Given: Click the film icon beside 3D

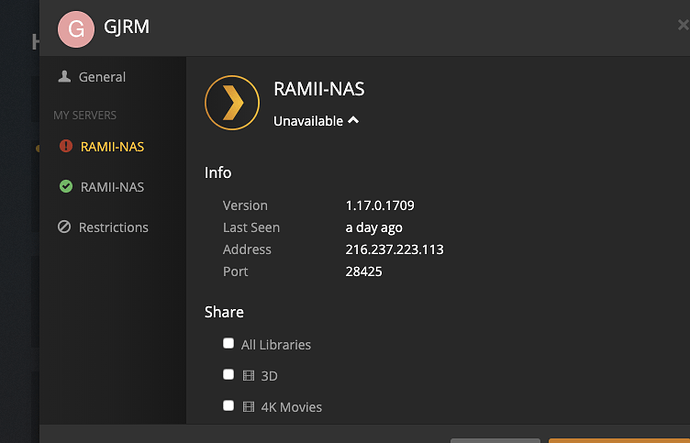Looking at the screenshot, I should point(249,376).
